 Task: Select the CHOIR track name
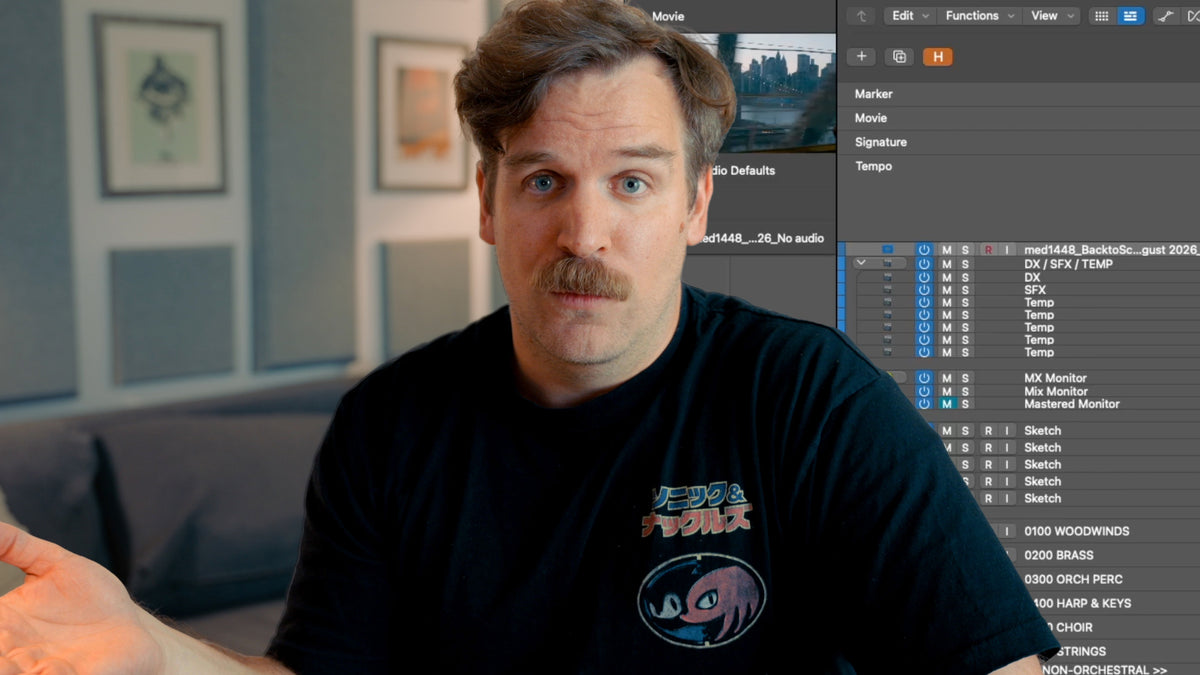tap(1072, 627)
